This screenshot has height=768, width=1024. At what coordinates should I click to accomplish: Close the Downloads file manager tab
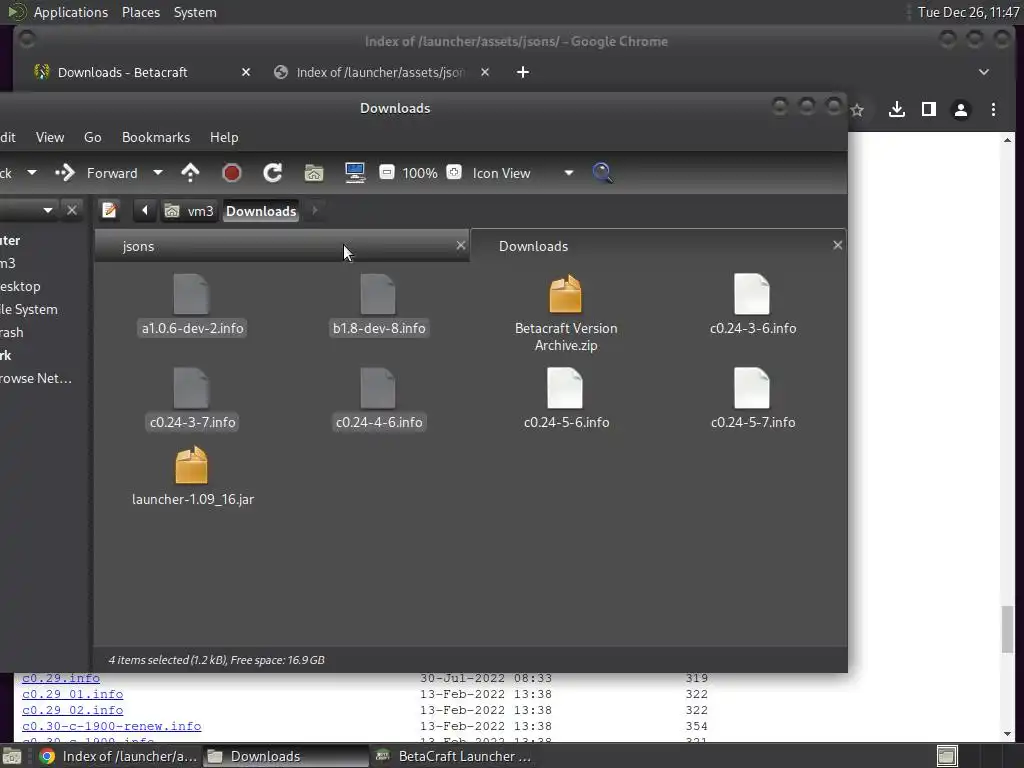click(x=837, y=245)
